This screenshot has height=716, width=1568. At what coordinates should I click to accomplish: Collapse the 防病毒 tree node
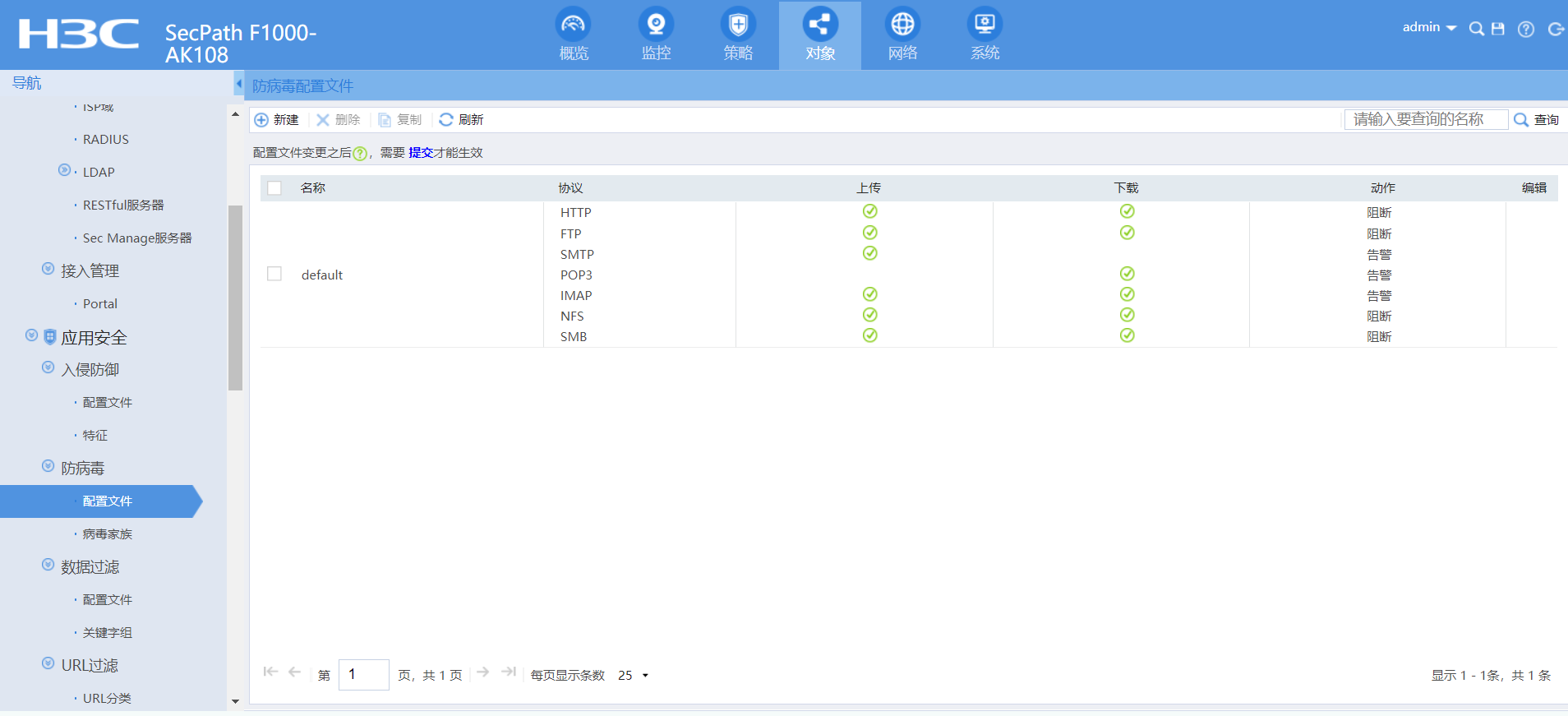(48, 466)
